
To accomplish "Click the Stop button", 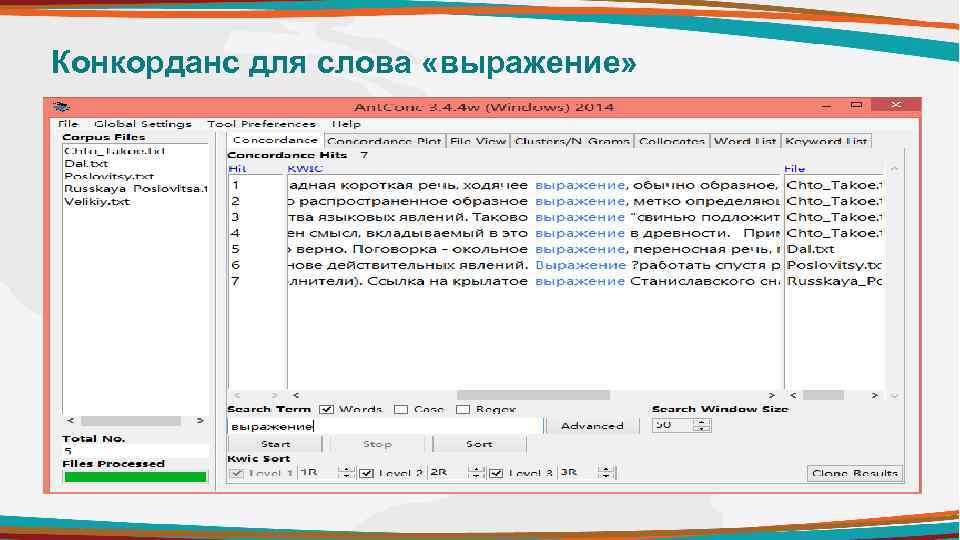I will click(377, 444).
